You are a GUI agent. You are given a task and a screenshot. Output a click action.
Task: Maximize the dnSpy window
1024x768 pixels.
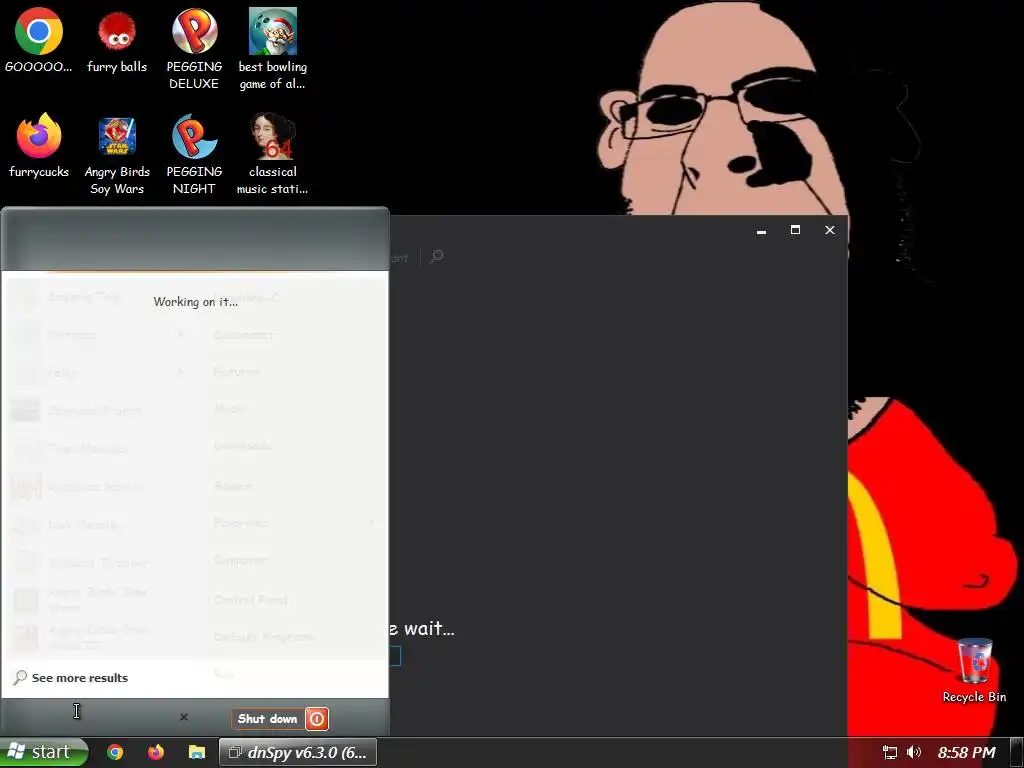[x=795, y=230]
